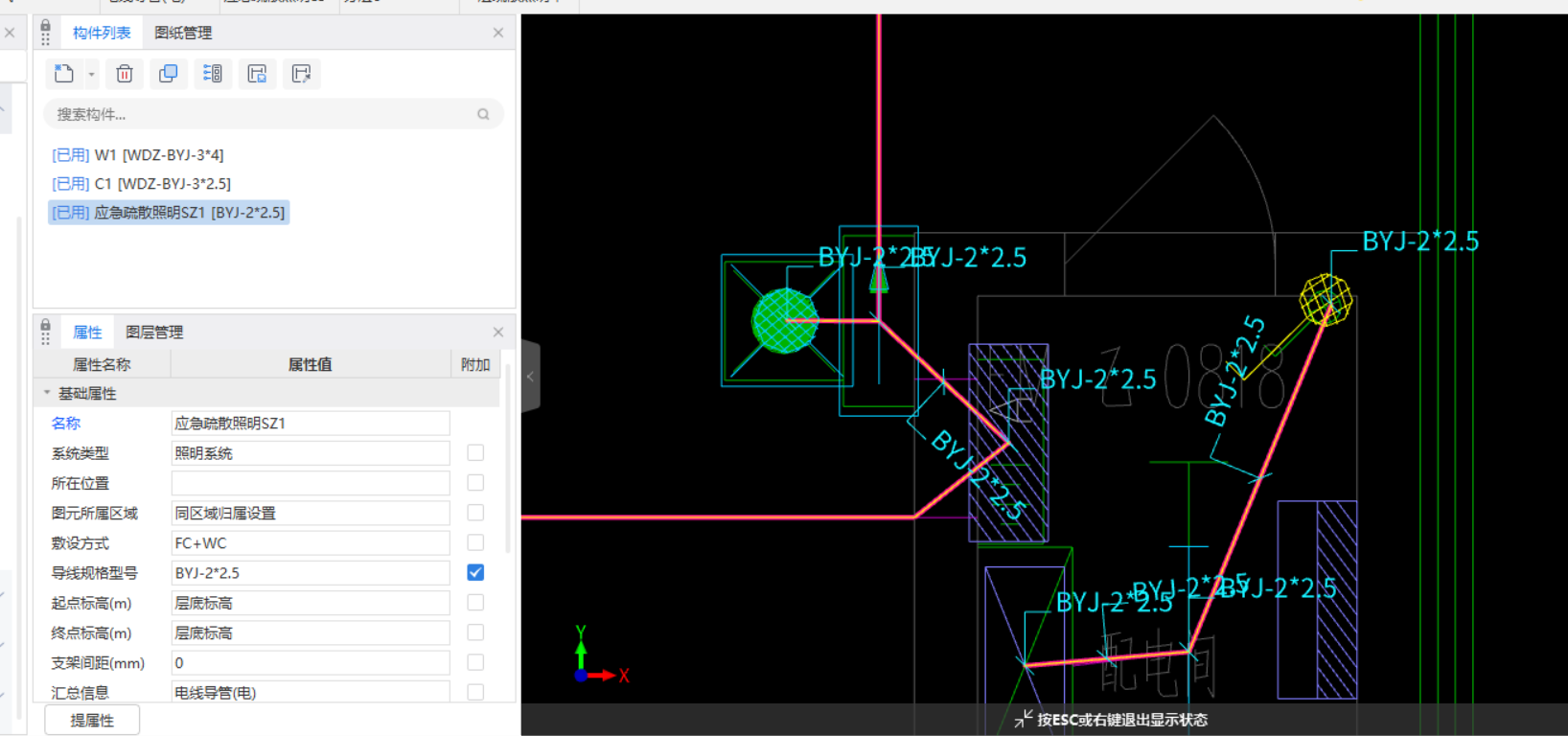This screenshot has height=736, width=1568.
Task: Check the 汇总信息 附加 checkbox
Action: click(475, 692)
